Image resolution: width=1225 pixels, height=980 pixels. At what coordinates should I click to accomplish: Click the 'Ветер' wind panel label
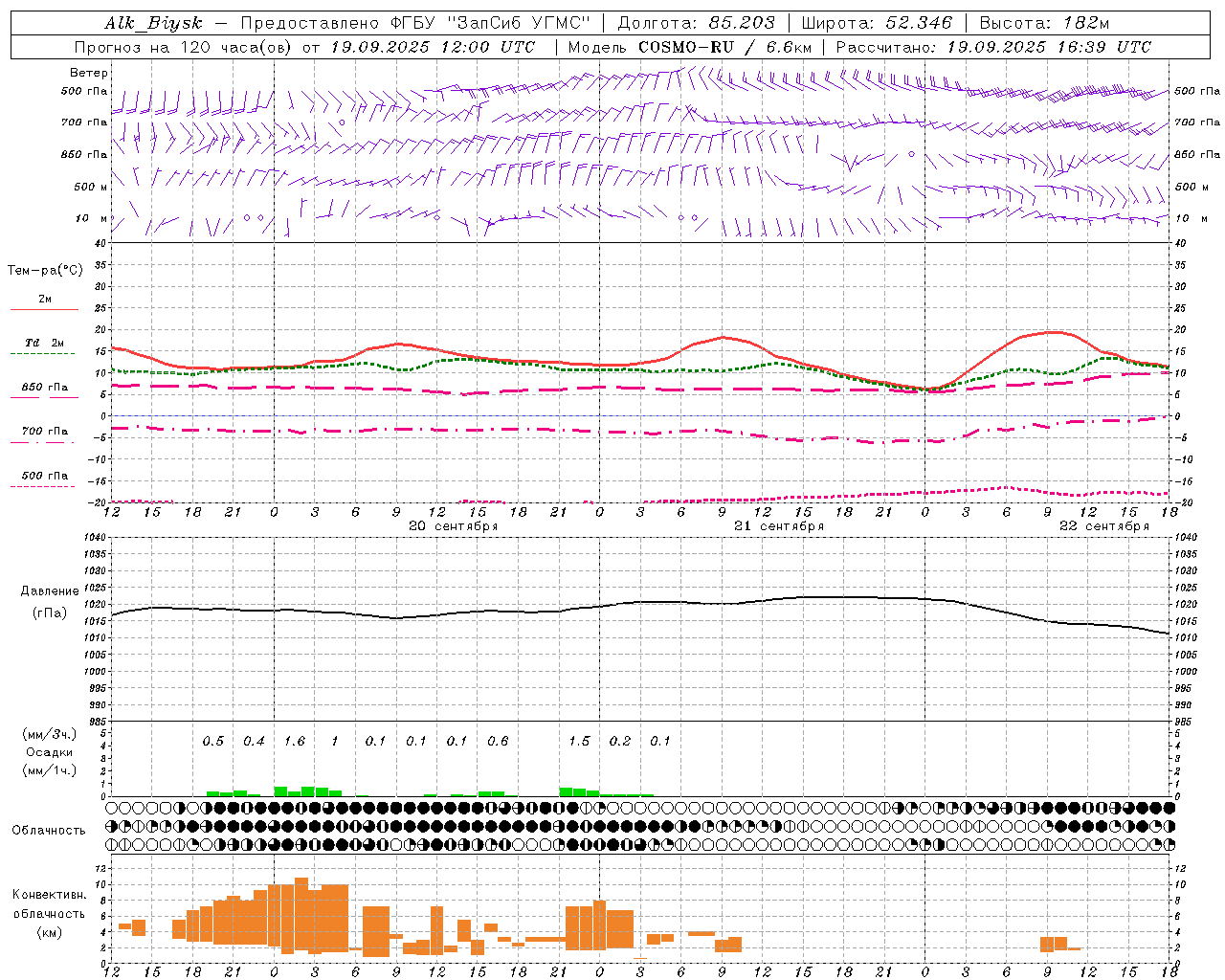coord(89,73)
